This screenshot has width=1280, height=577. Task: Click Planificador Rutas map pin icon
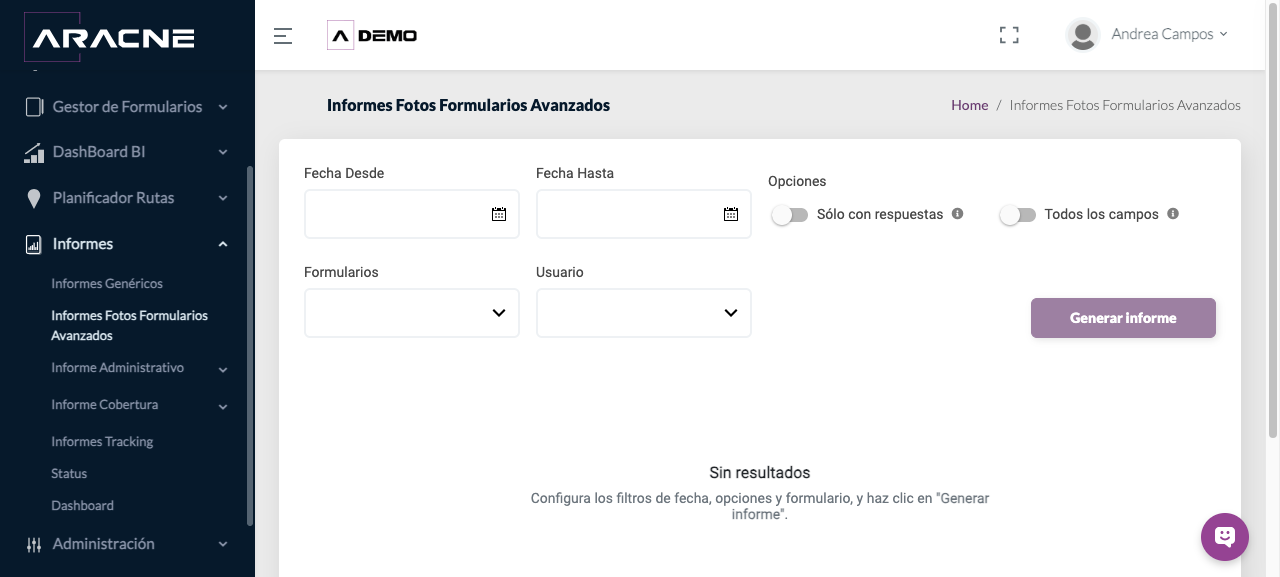pyautogui.click(x=34, y=198)
